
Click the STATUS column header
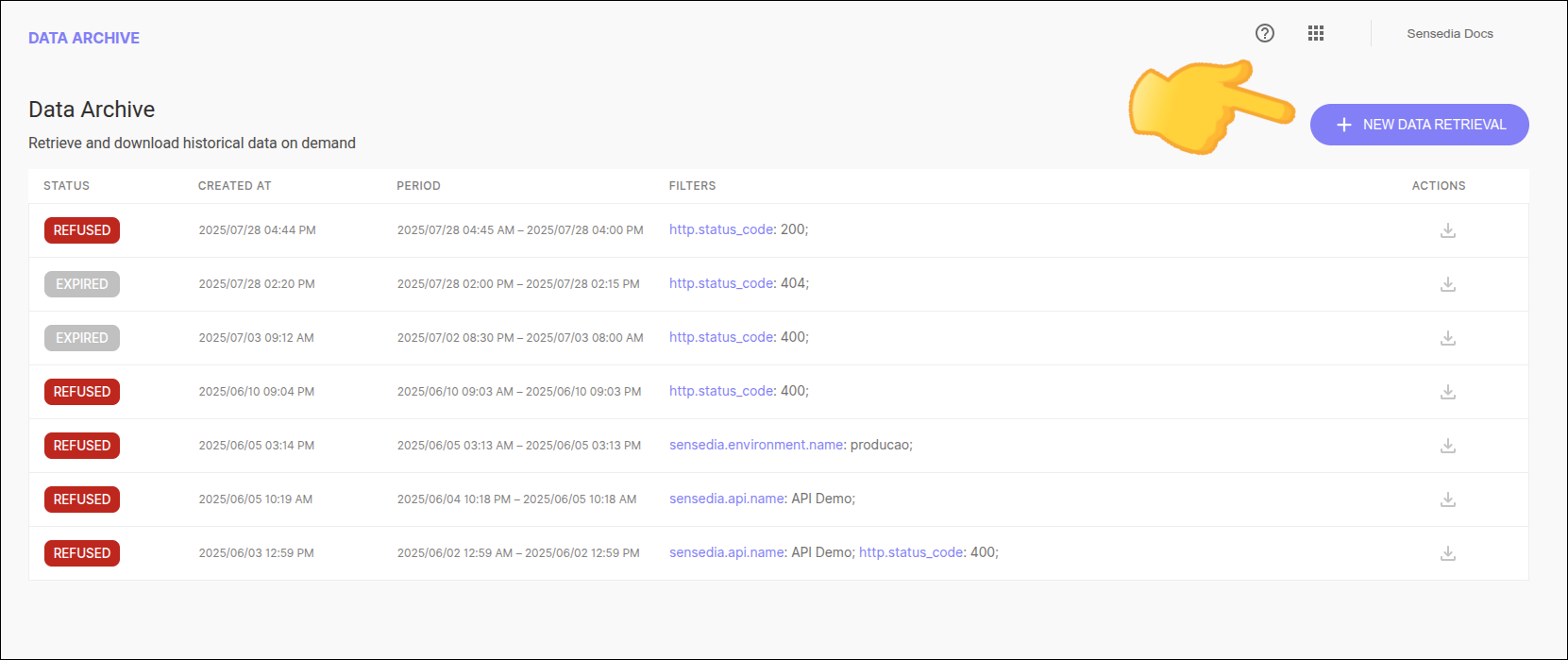coord(66,186)
